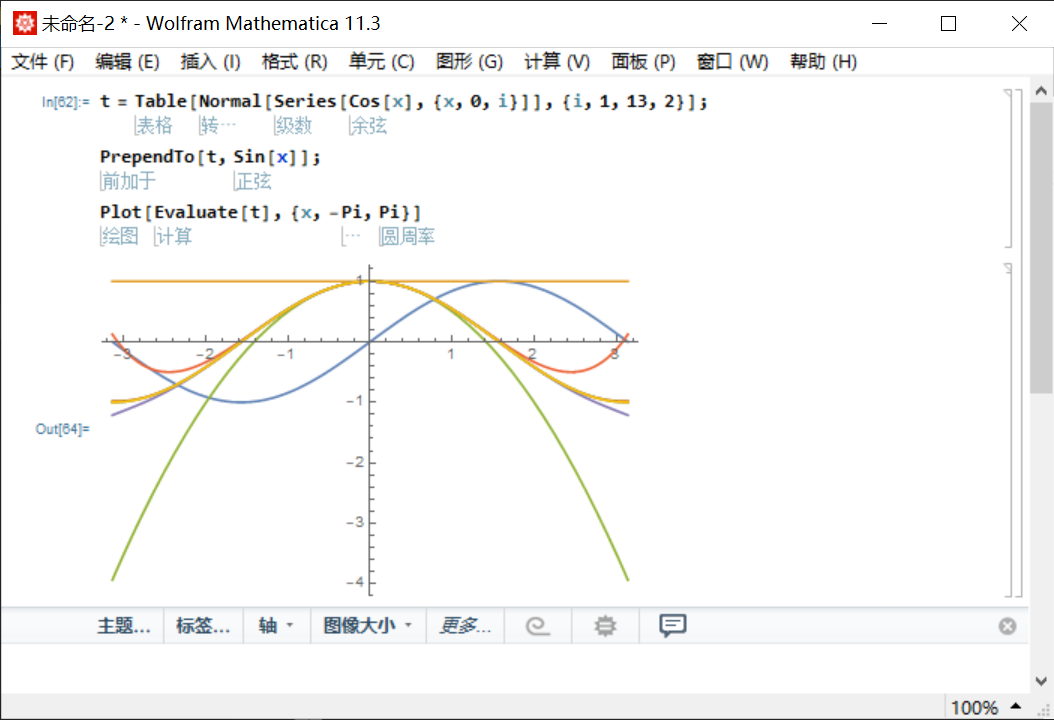This screenshot has height=720, width=1054.
Task: Open the 100% magnification dropdown
Action: [985, 707]
